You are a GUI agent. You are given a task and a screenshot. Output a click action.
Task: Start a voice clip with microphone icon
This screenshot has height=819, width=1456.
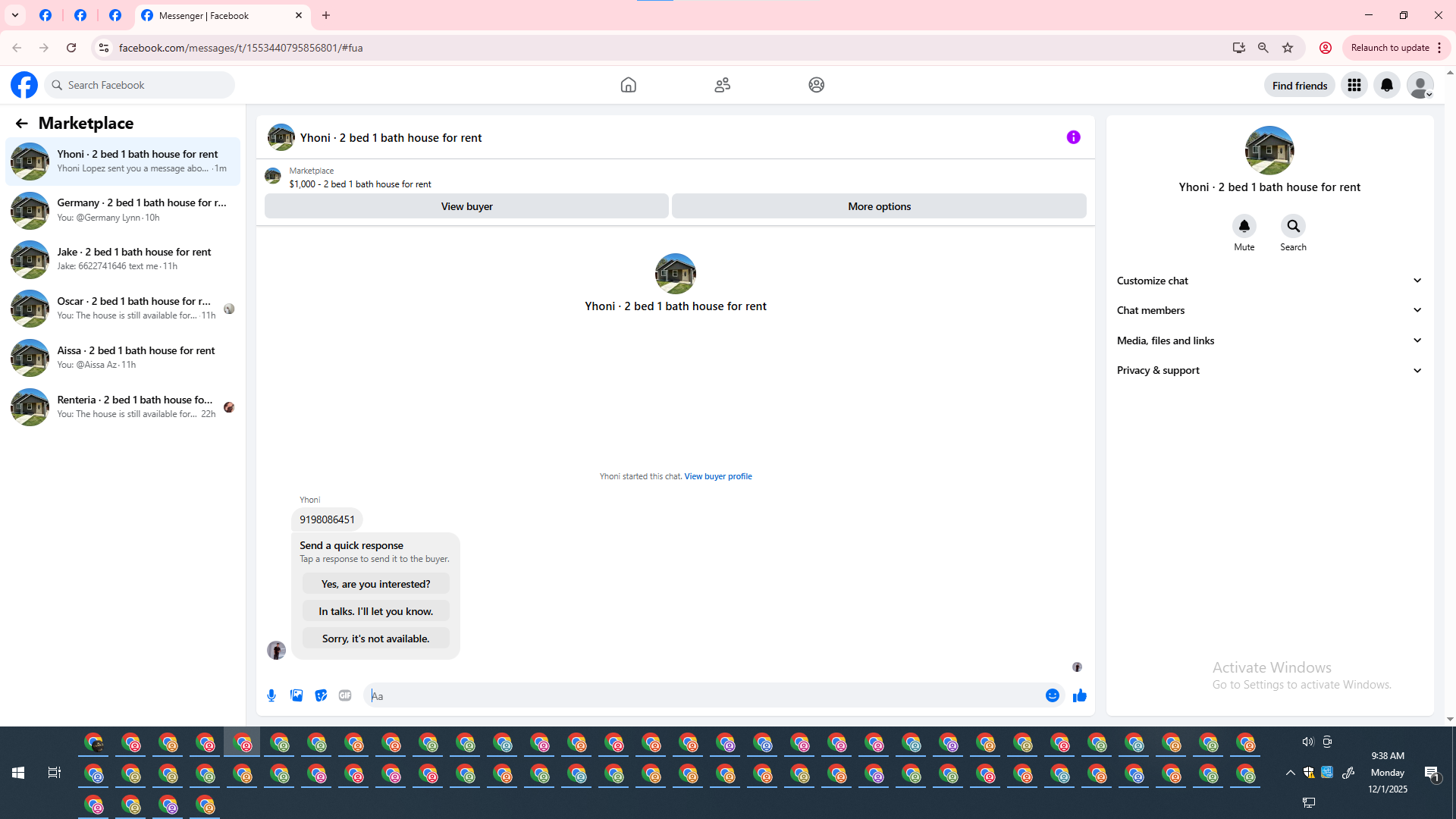tap(271, 695)
